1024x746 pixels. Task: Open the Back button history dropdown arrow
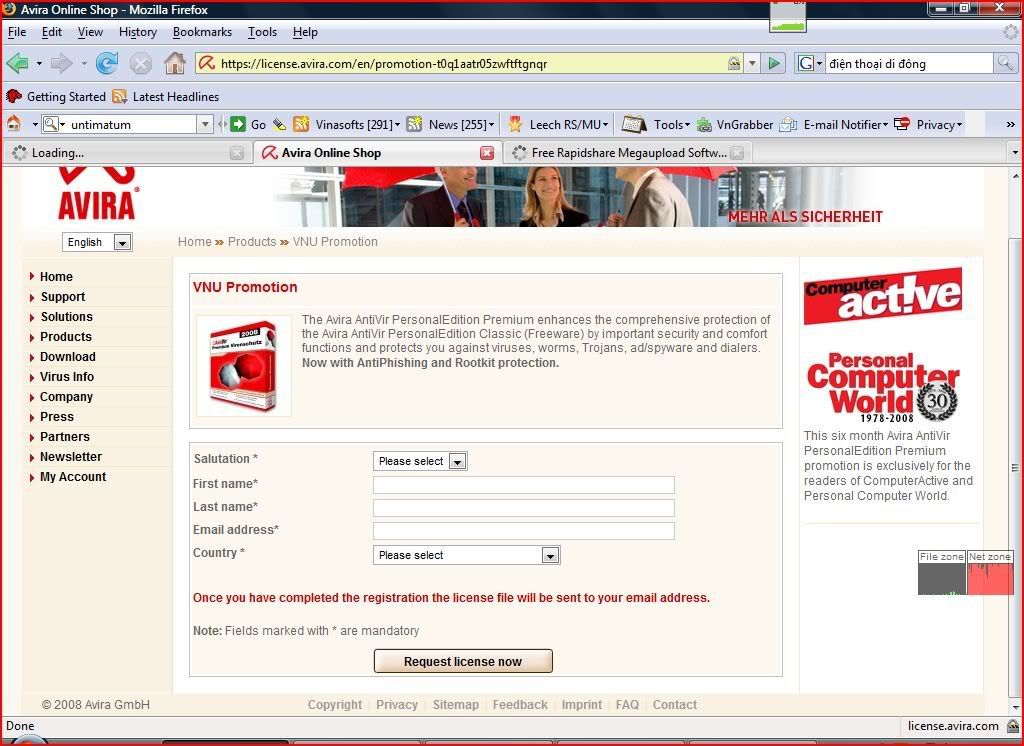[39, 63]
